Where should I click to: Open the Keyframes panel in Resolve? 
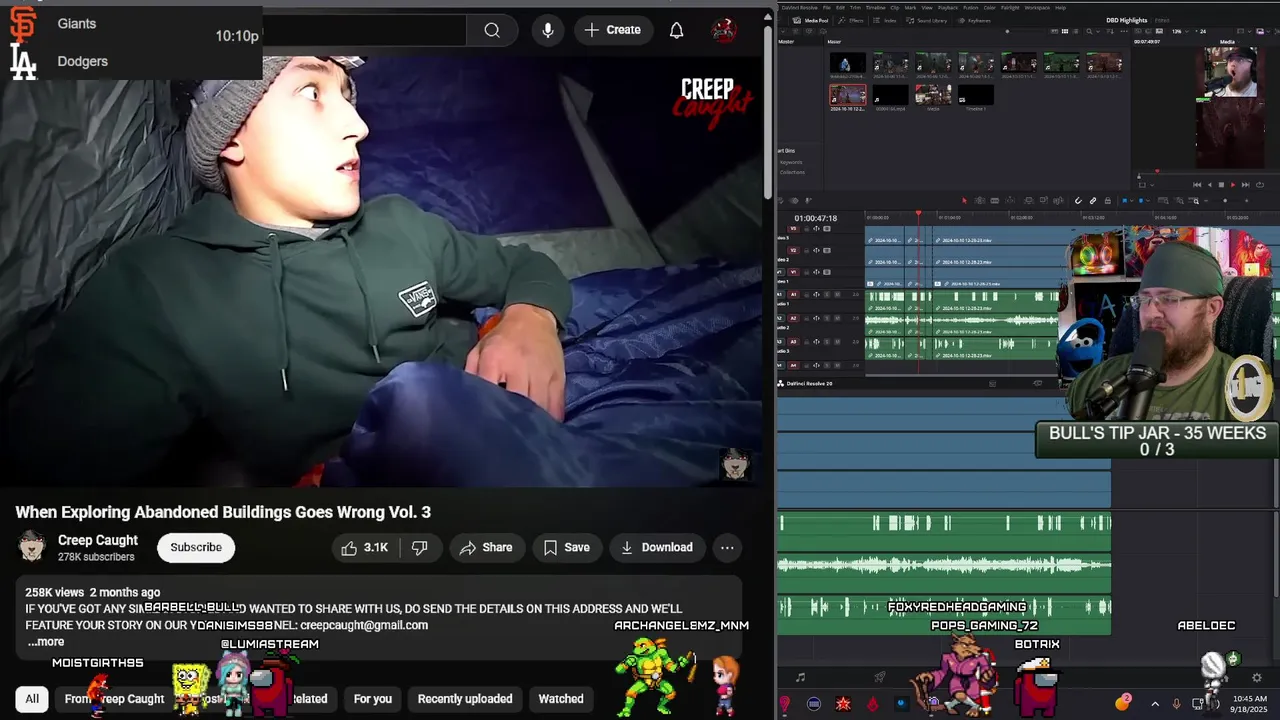(x=974, y=21)
